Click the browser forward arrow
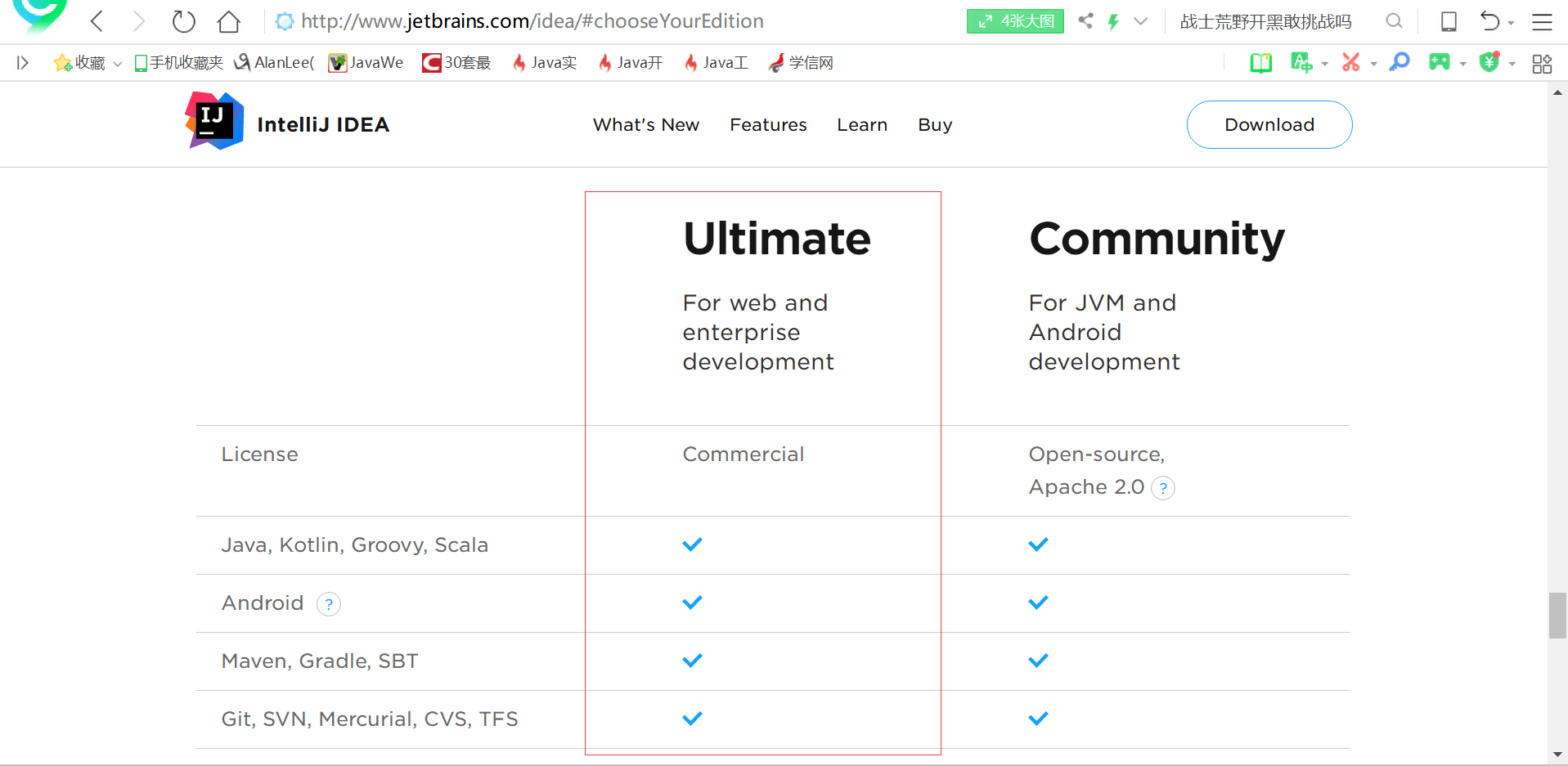This screenshot has height=766, width=1568. [139, 21]
